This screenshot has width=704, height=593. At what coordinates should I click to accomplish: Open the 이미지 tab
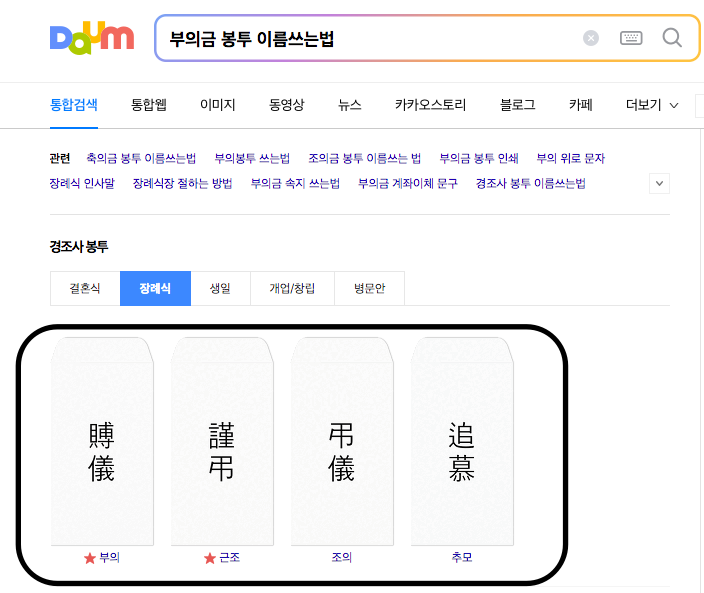point(218,105)
